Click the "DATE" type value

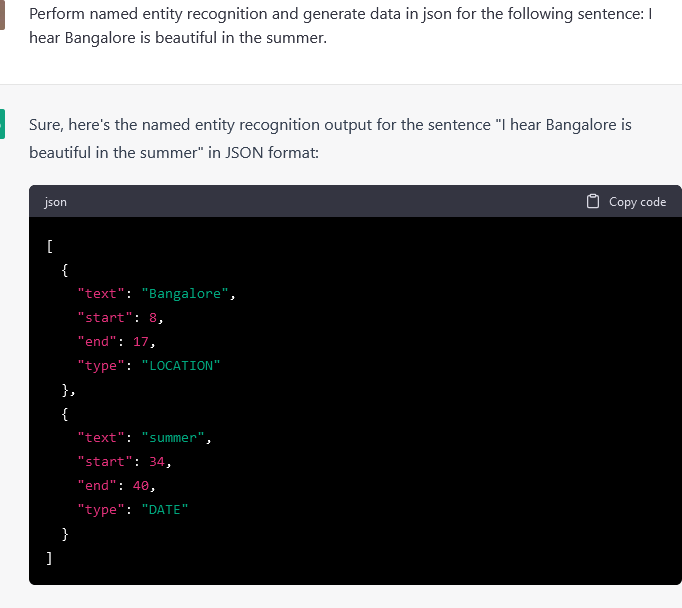click(x=165, y=510)
